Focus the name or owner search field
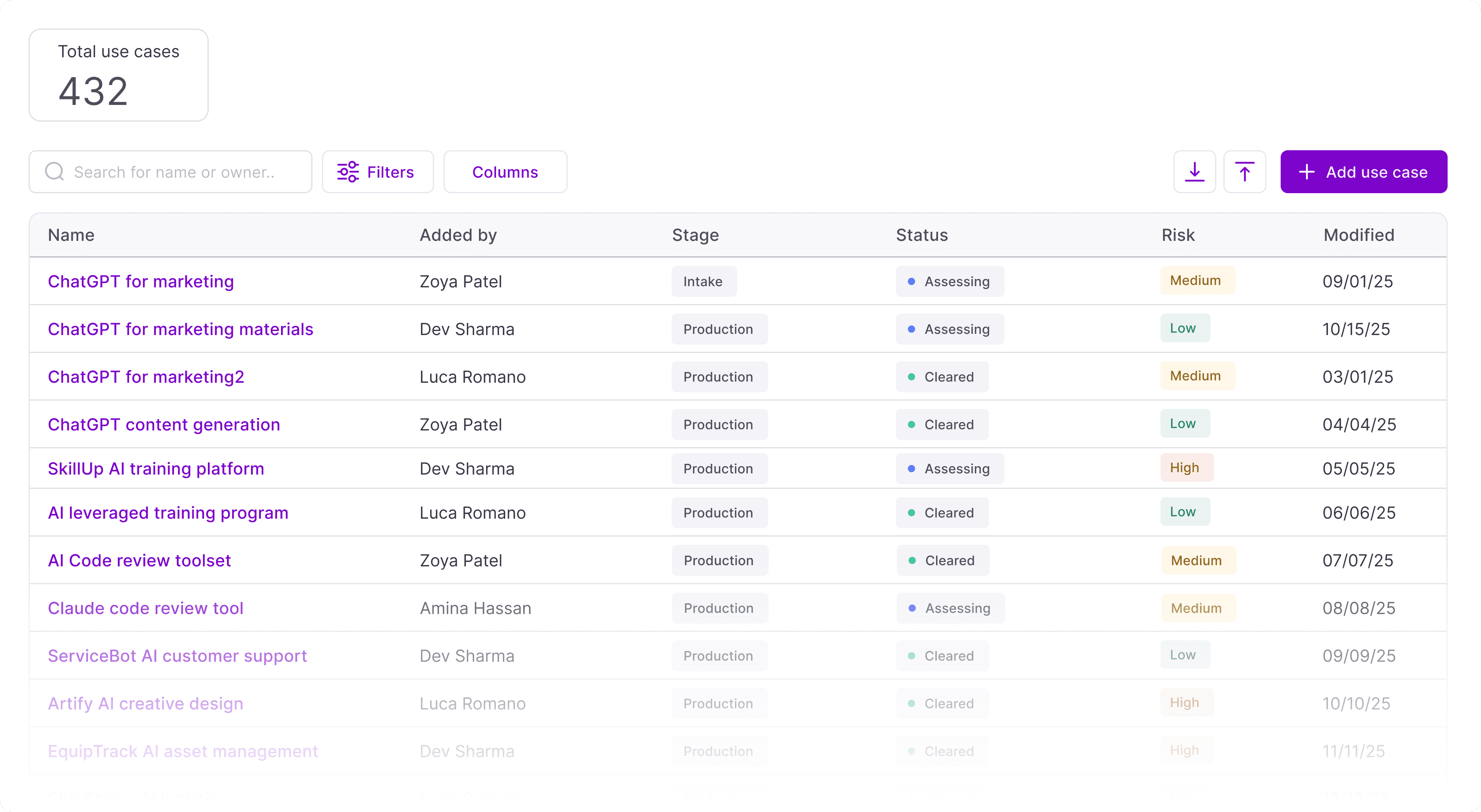The height and width of the screenshot is (812, 1481). click(x=184, y=171)
